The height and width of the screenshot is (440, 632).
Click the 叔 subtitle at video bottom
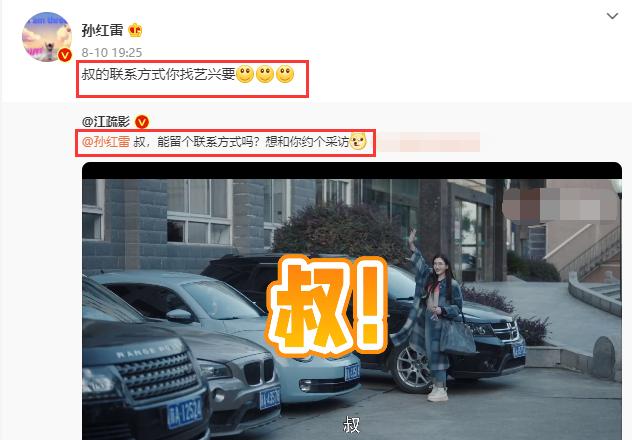(351, 425)
